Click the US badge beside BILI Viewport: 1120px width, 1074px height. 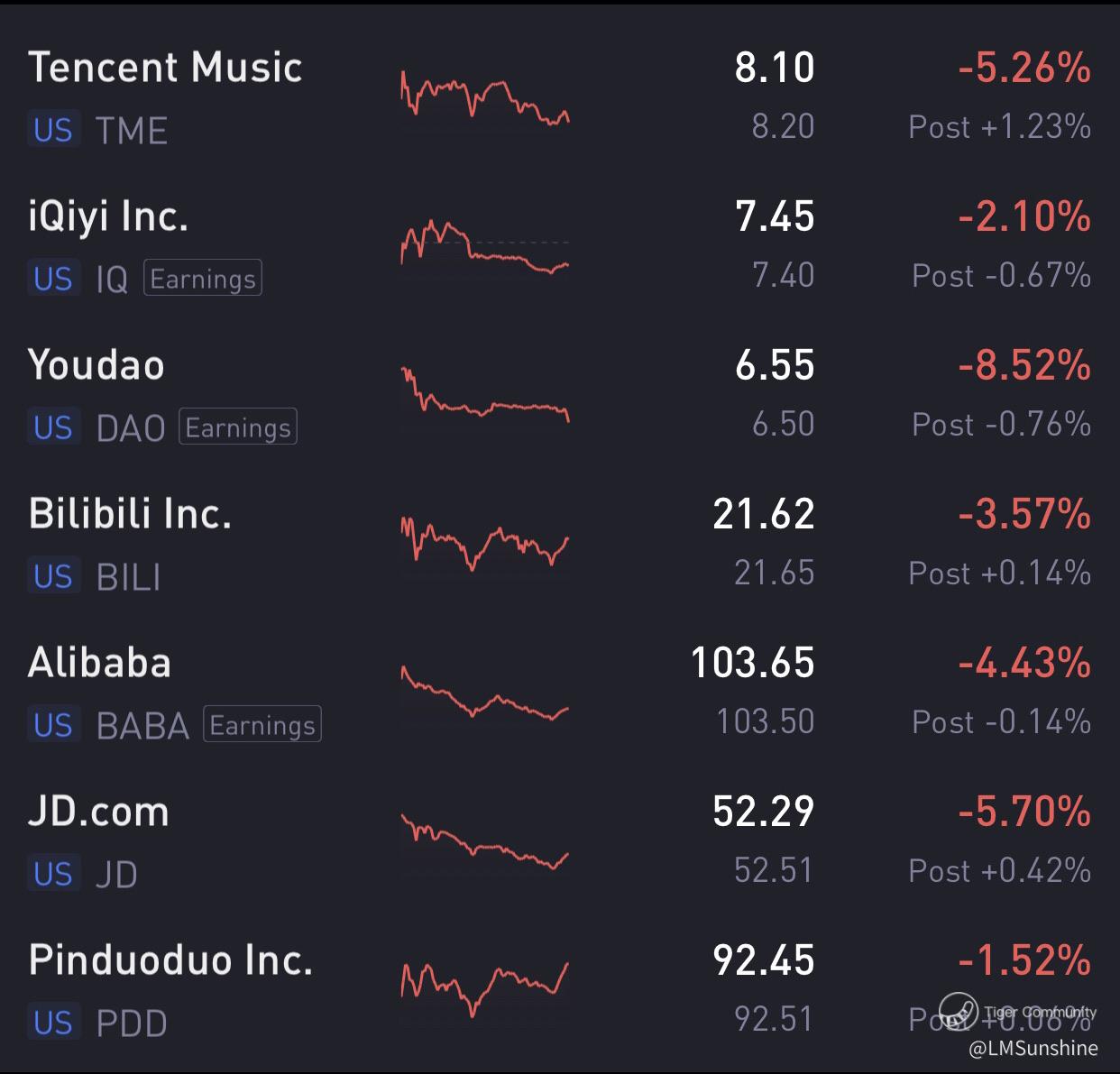coord(53,576)
